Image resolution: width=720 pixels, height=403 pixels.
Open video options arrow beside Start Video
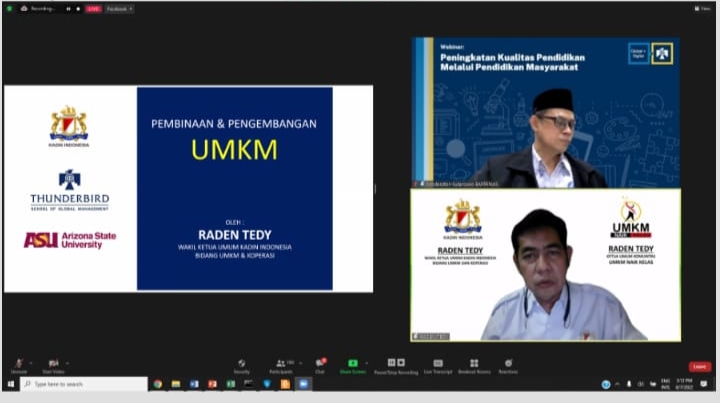(67, 363)
